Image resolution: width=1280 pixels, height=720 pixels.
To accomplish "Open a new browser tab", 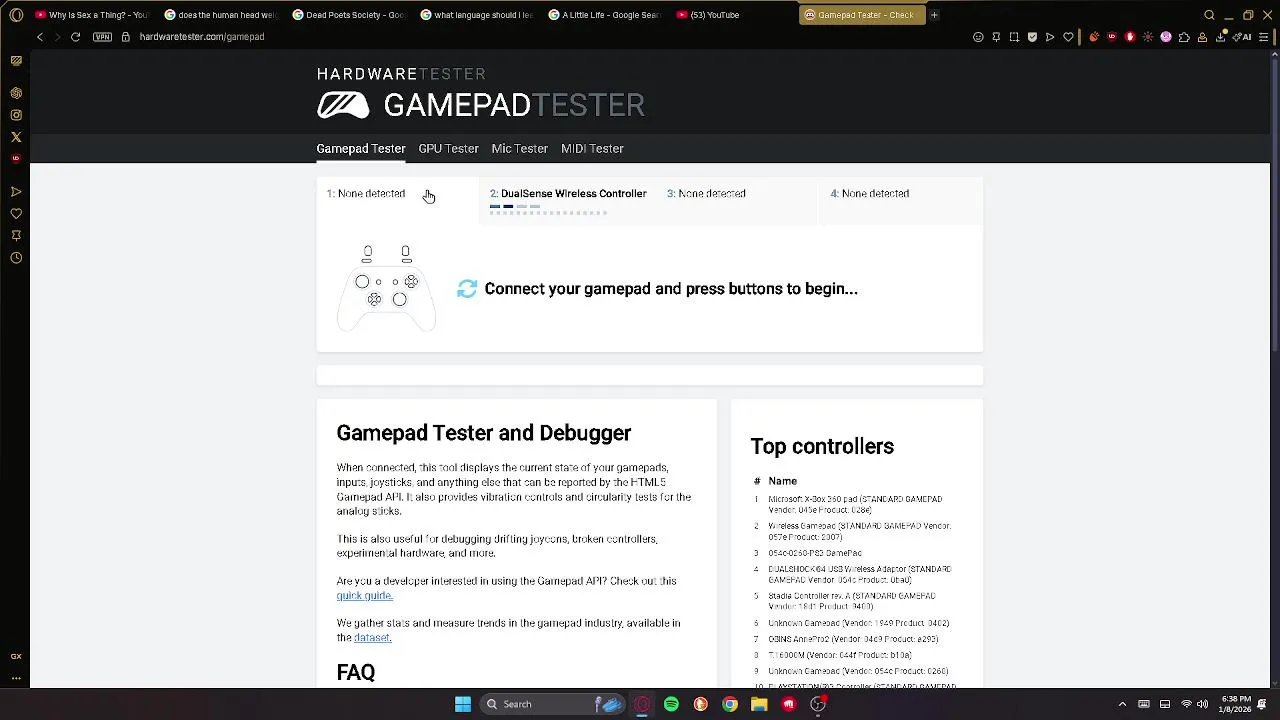I will [934, 15].
